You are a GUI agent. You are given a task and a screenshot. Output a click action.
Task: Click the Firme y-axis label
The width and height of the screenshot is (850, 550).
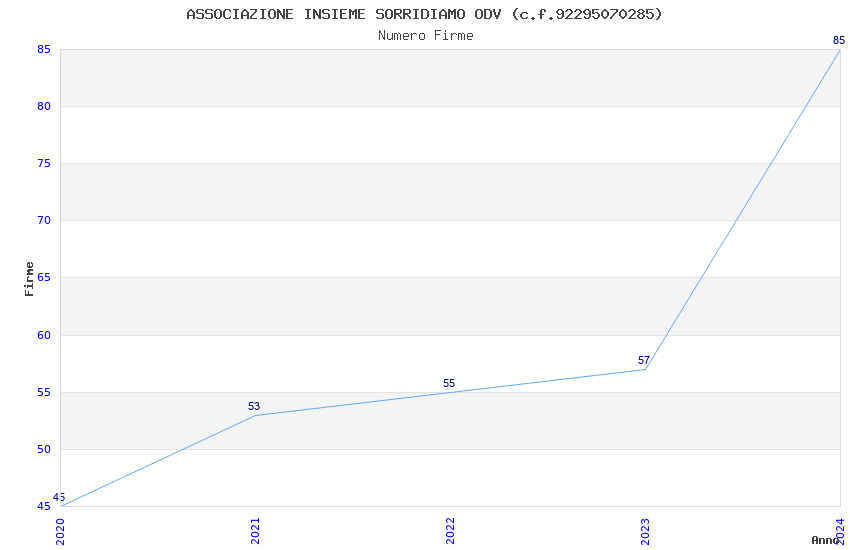point(29,279)
